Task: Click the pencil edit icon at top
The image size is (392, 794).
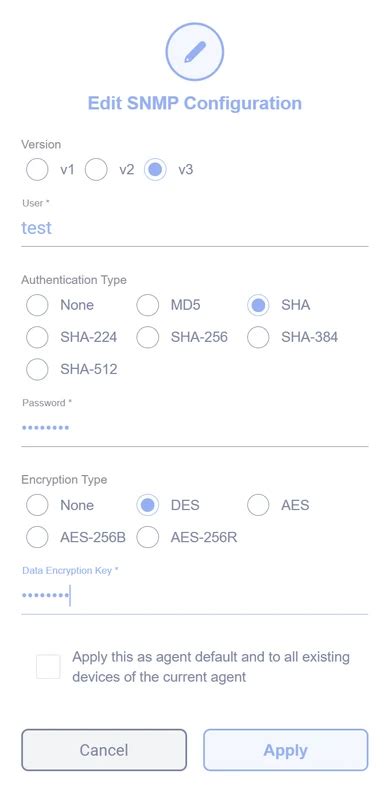Action: (194, 52)
